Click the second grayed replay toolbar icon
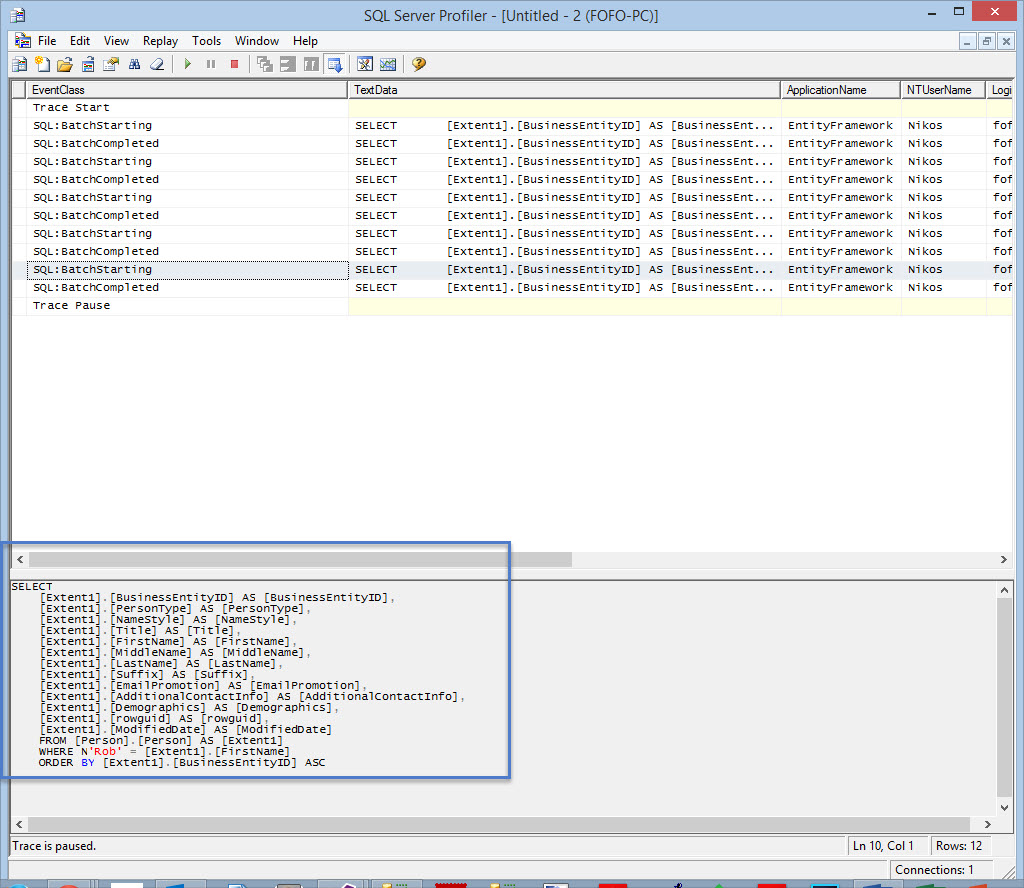Image resolution: width=1024 pixels, height=888 pixels. pyautogui.click(x=287, y=64)
